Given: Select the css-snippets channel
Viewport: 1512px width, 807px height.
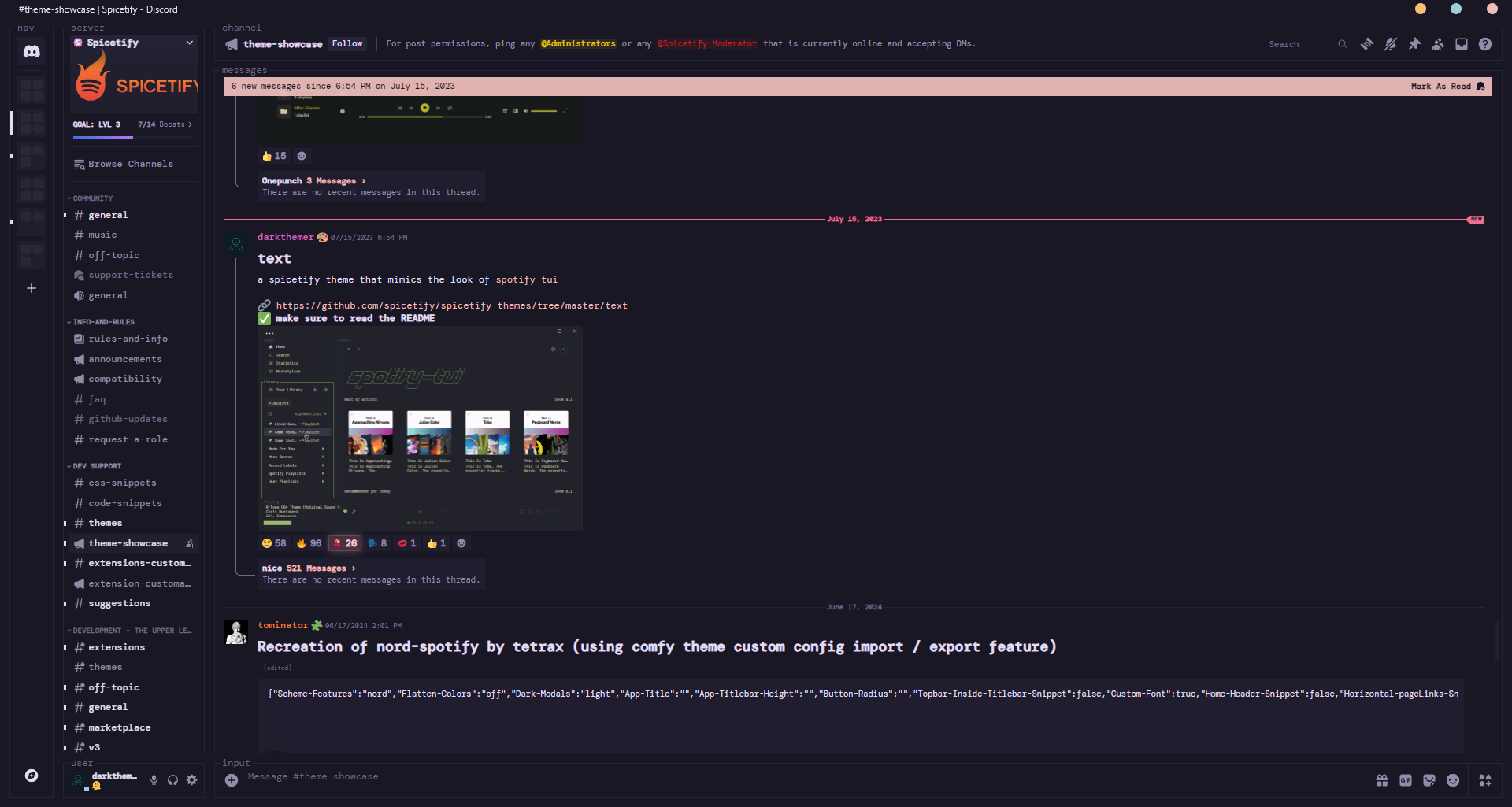Looking at the screenshot, I should 132,483.
